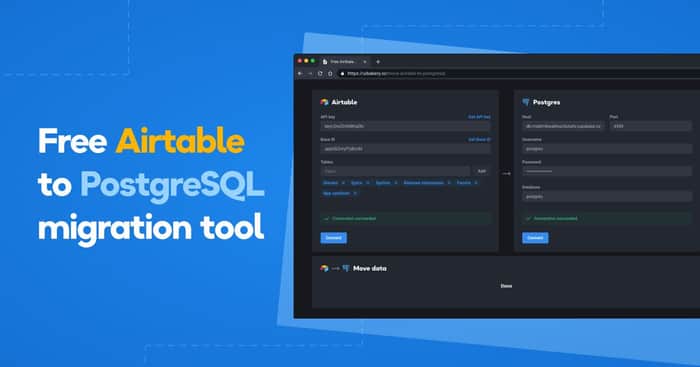Viewport: 700px width, 367px height.
Task: Remove the first table tag with x
Action: 343,183
